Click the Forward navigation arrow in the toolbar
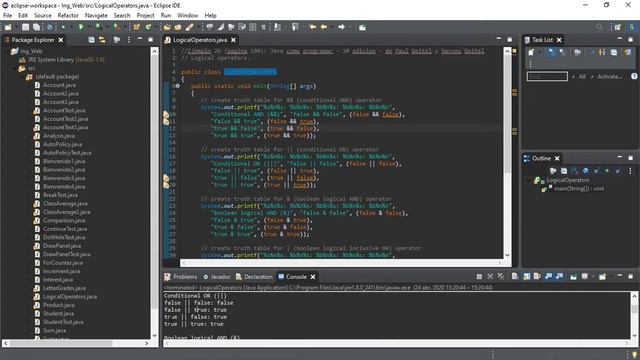Viewport: 640px width, 360px height. pyautogui.click(x=341, y=27)
